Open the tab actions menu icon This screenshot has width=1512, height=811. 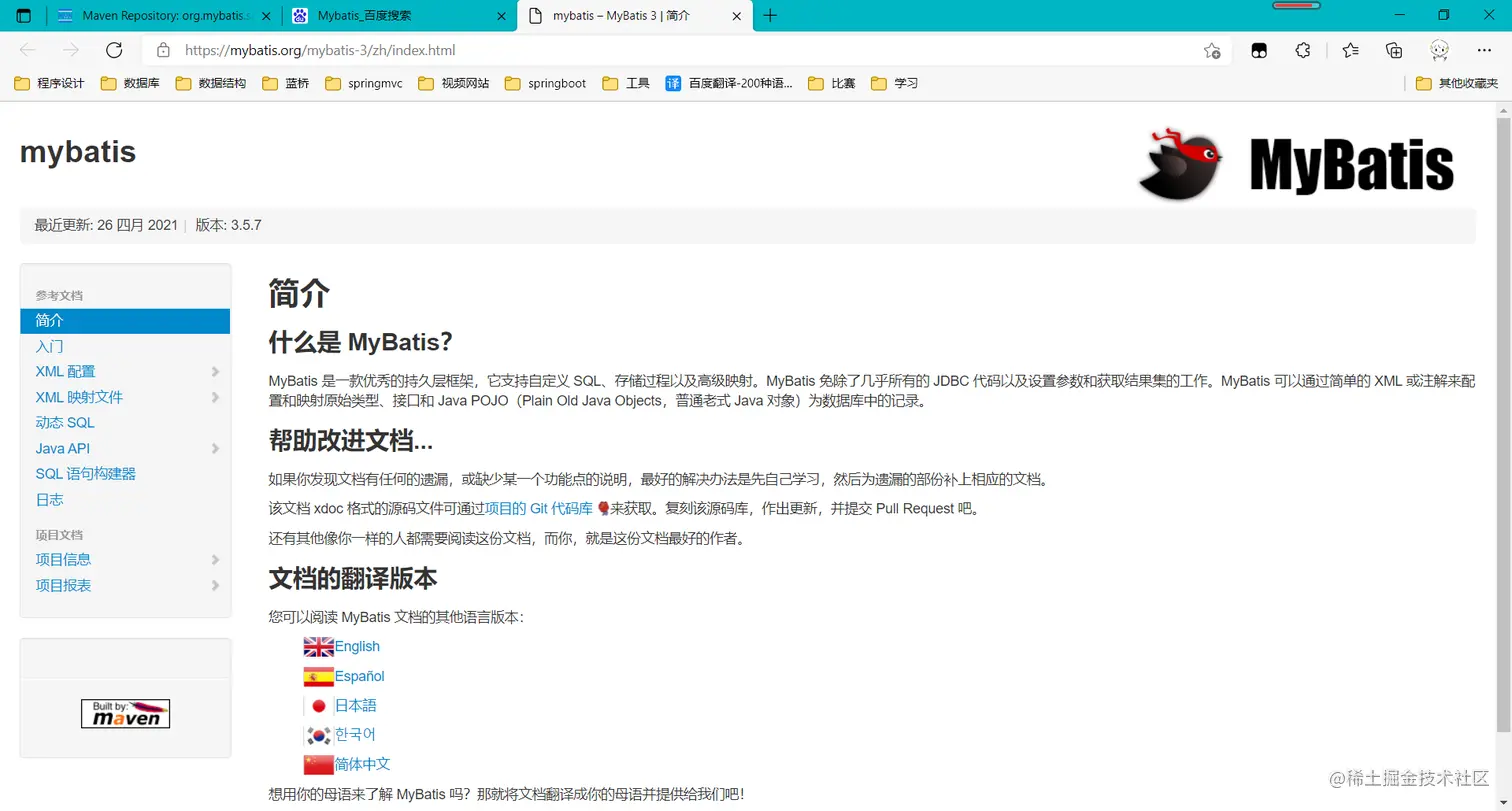[x=24, y=15]
